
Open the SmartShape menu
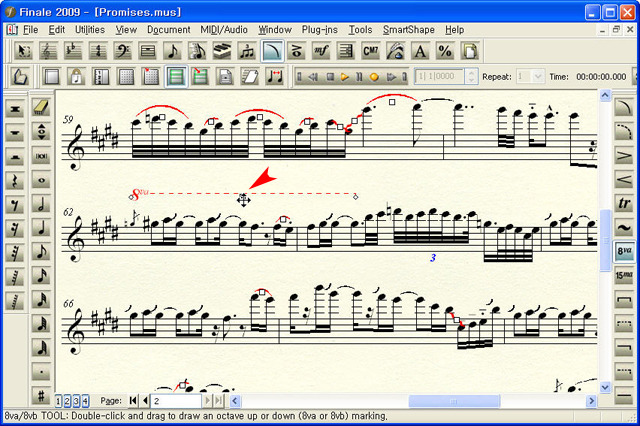point(409,30)
